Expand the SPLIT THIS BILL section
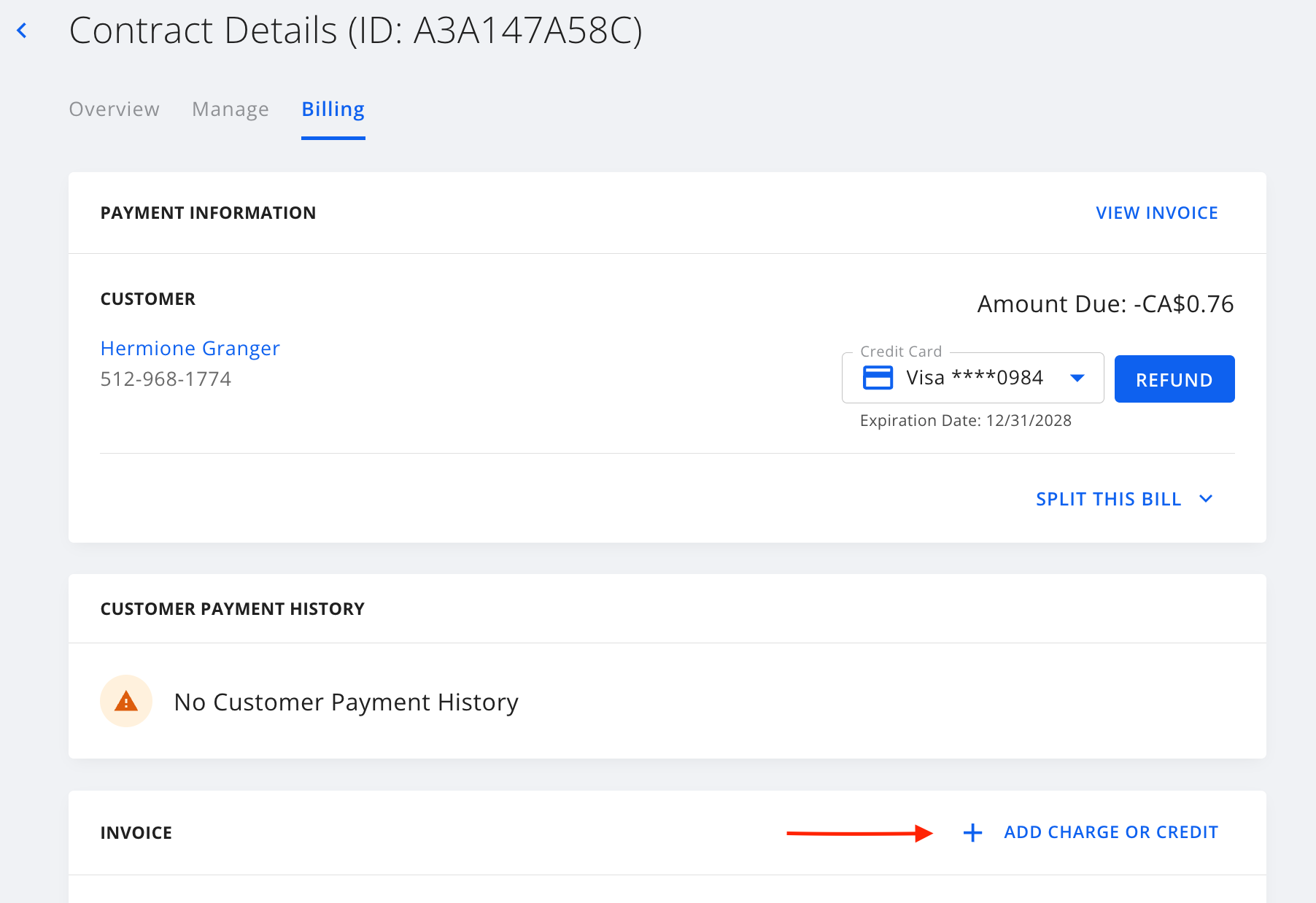Viewport: 1316px width, 903px height. point(1108,499)
